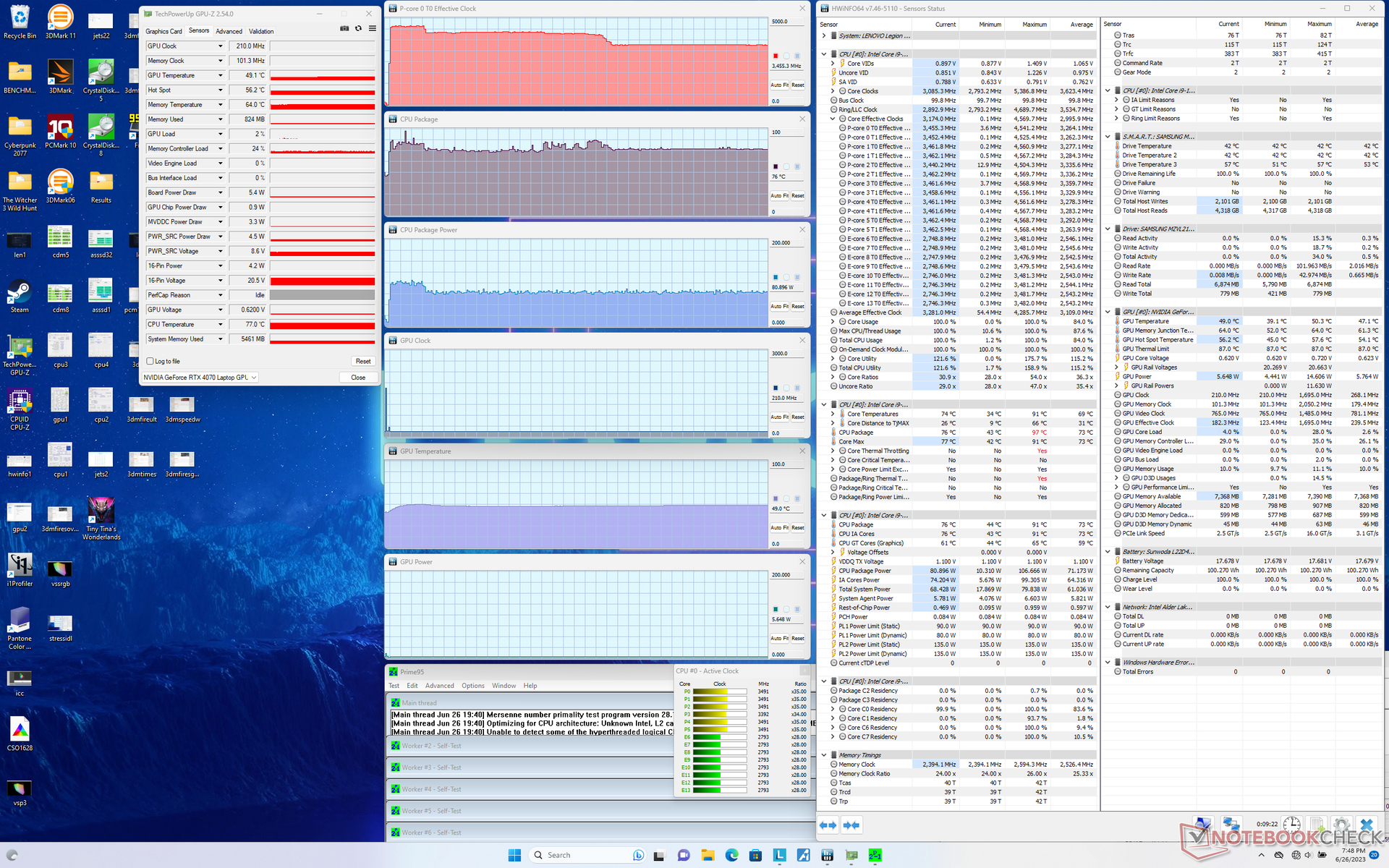Open the NVIDIA GeForce RTX 4070 GPU selector
1389x868 pixels.
(200, 378)
